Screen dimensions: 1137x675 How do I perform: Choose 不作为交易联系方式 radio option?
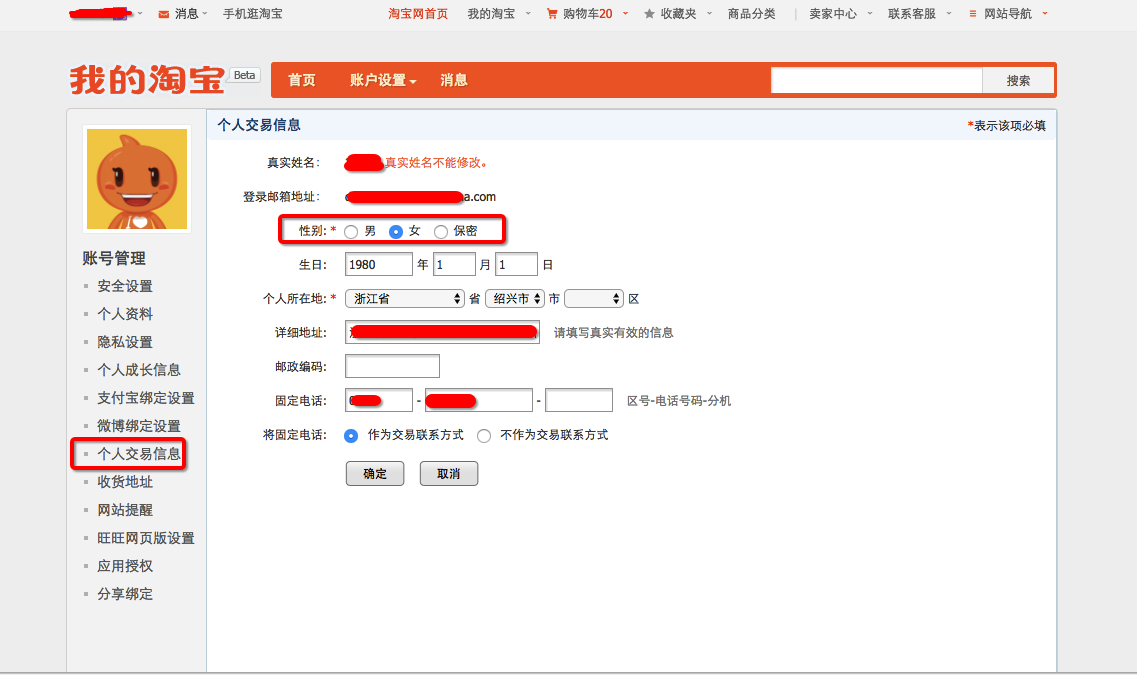pyautogui.click(x=484, y=436)
